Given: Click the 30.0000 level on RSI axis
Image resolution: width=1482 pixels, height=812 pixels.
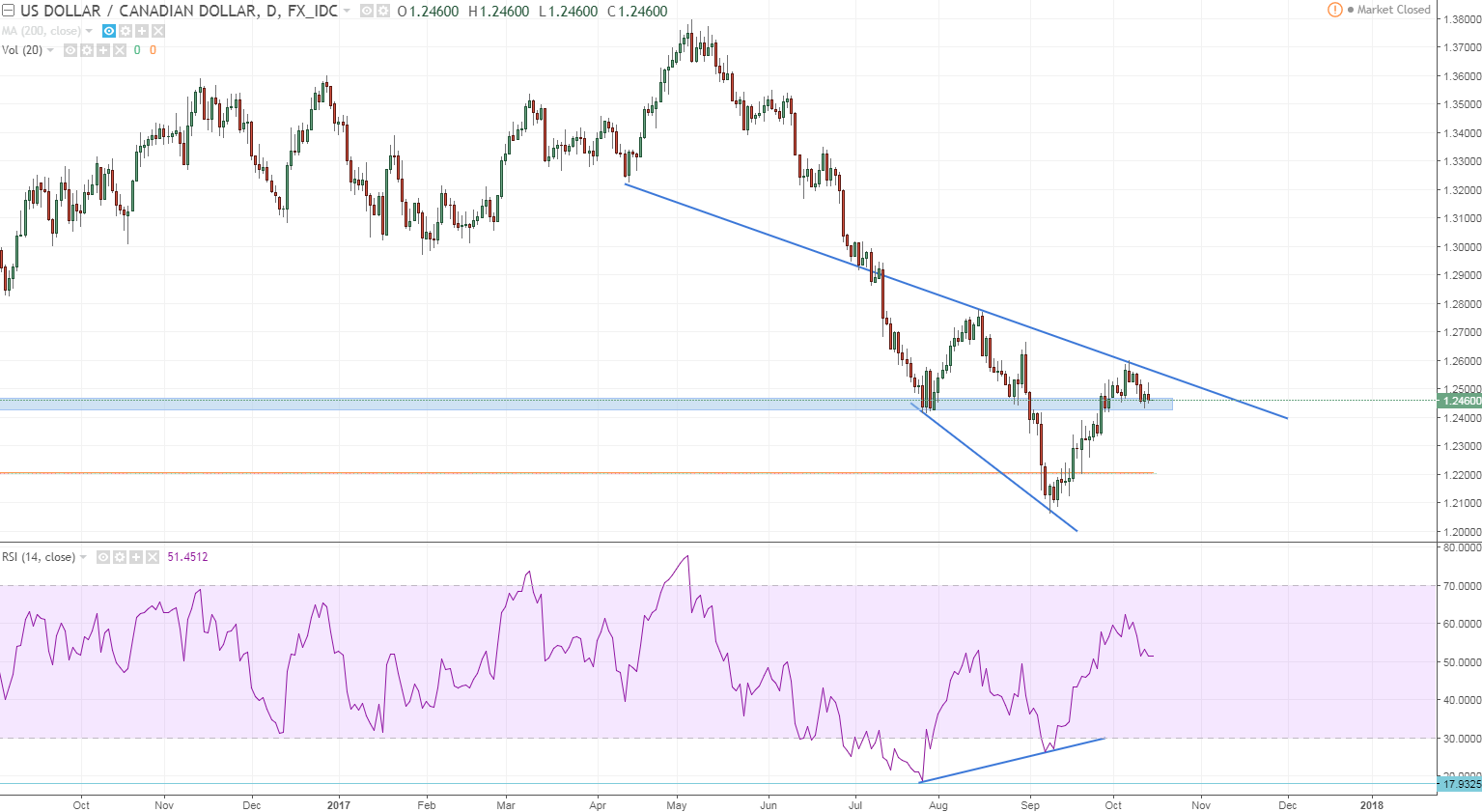Looking at the screenshot, I should click(x=1462, y=739).
